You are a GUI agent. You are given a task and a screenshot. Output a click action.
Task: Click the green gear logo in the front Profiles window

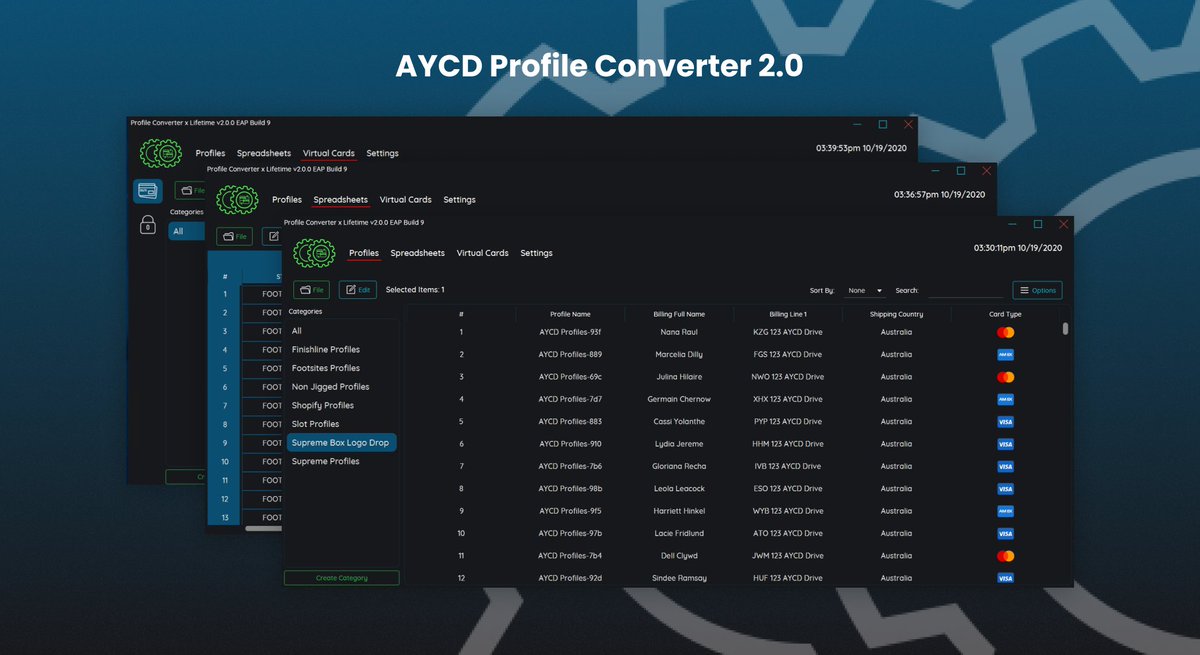point(314,253)
